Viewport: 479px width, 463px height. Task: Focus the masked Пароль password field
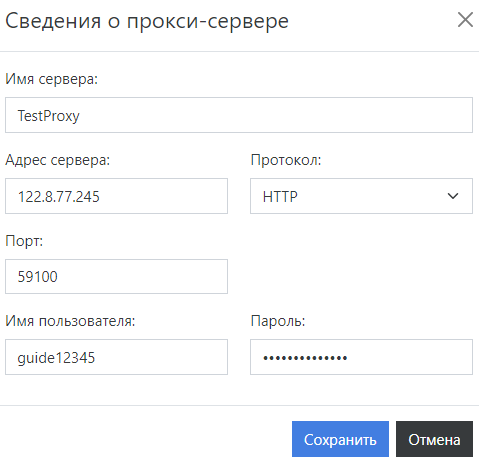click(361, 357)
